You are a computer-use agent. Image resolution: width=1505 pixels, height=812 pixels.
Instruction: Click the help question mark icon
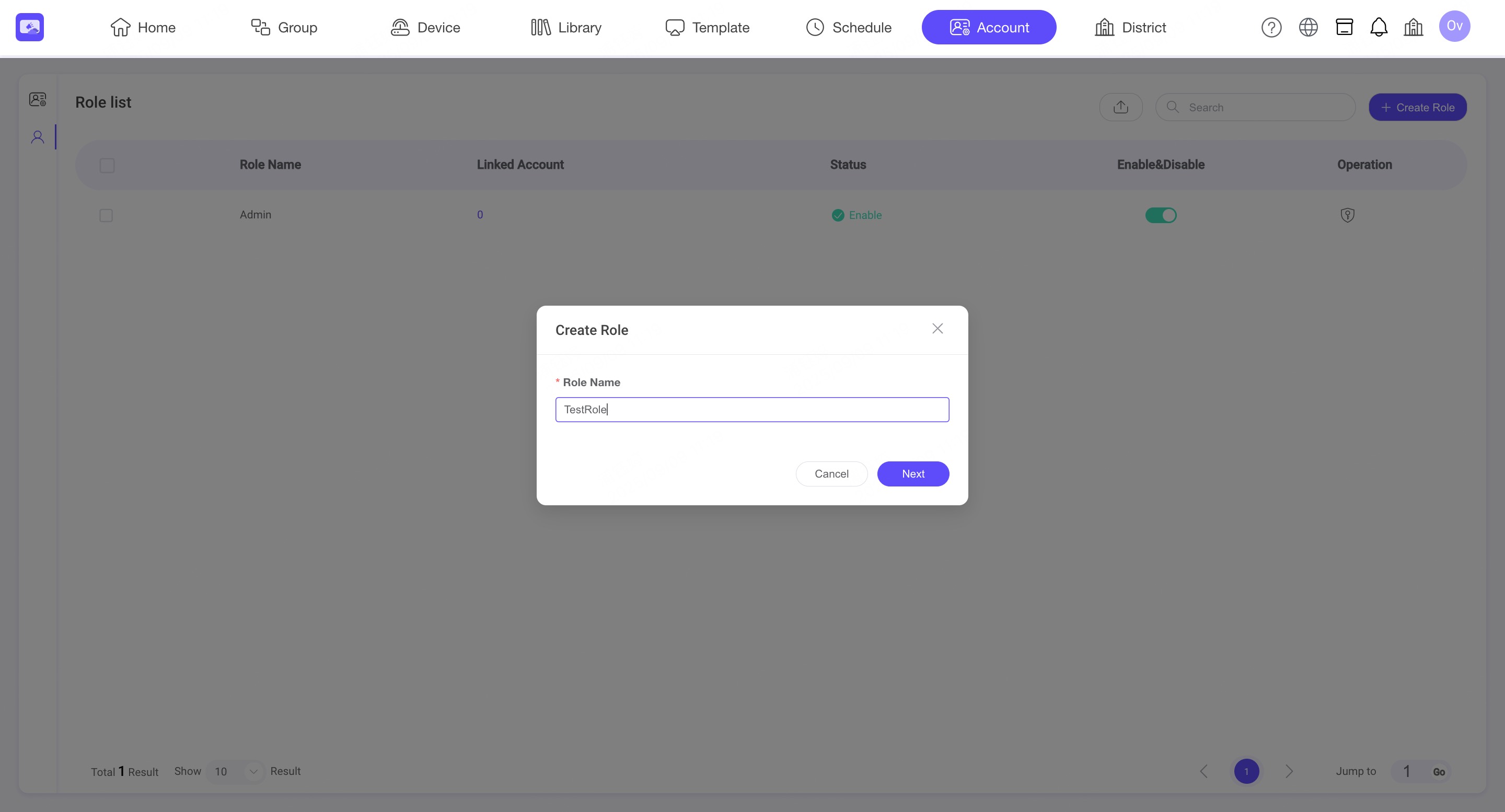pyautogui.click(x=1271, y=28)
